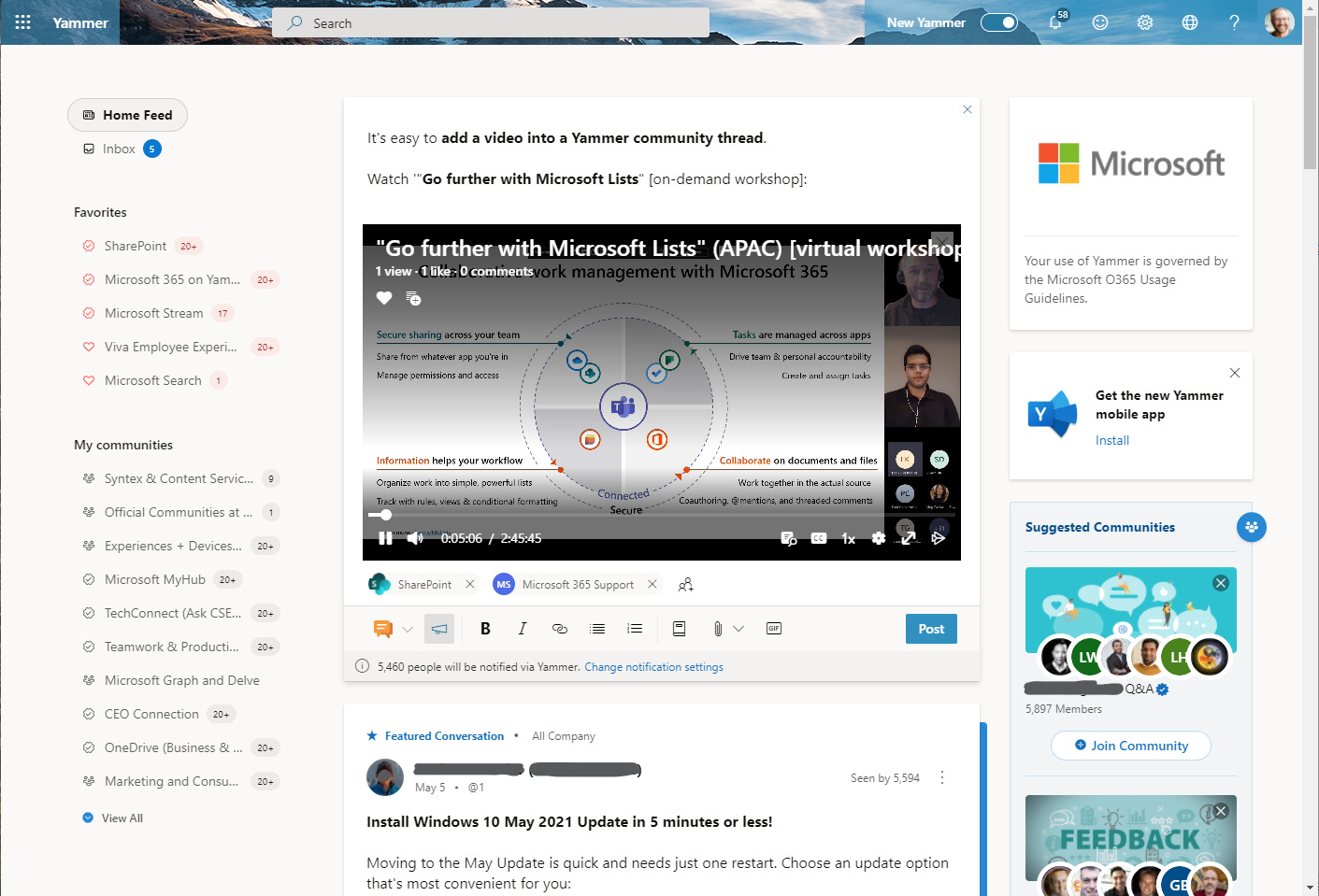This screenshot has height=896, width=1319.
Task: Open video transcript search icon
Action: pos(789,538)
